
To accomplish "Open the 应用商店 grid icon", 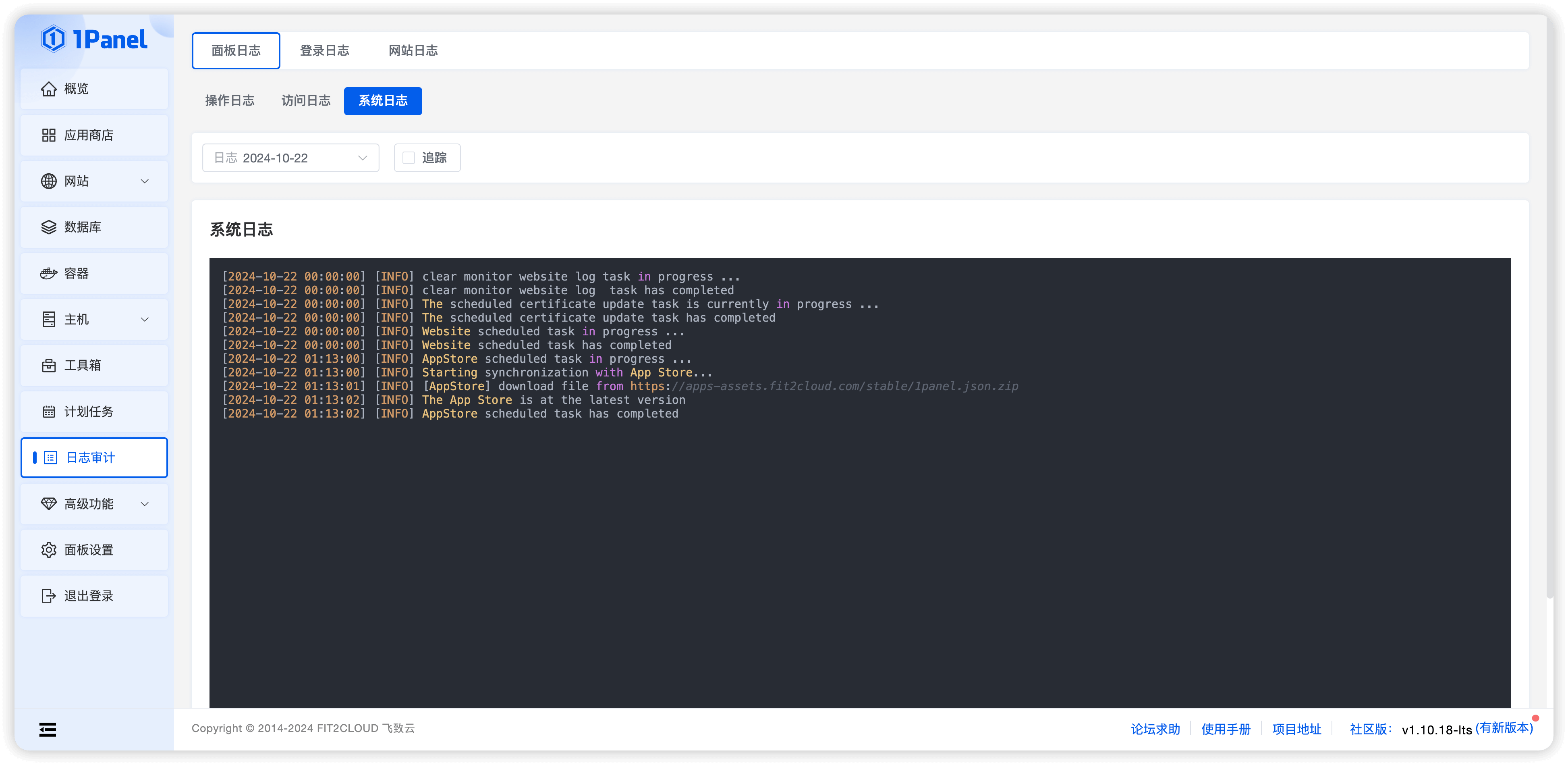I will pyautogui.click(x=49, y=135).
